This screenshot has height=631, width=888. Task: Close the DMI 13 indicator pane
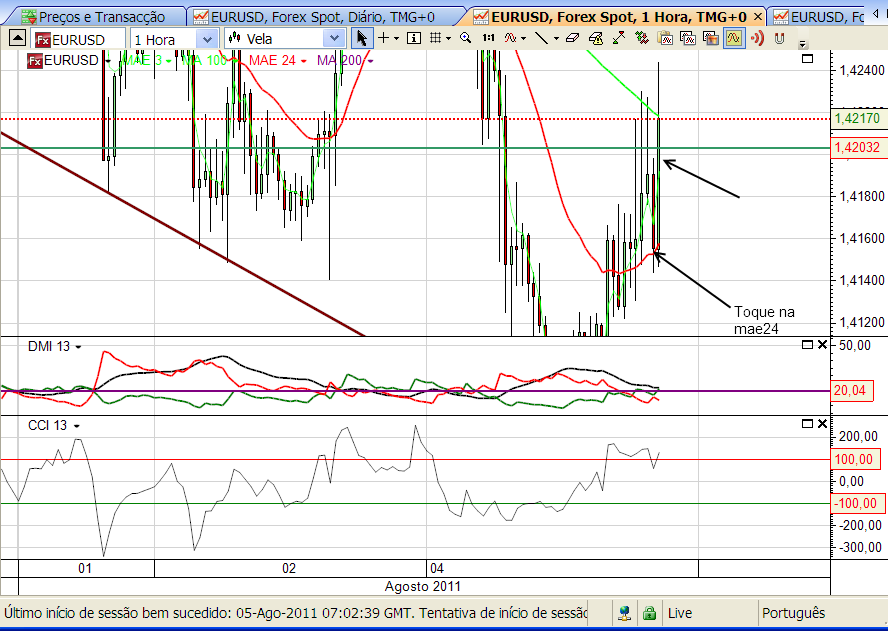coord(822,344)
